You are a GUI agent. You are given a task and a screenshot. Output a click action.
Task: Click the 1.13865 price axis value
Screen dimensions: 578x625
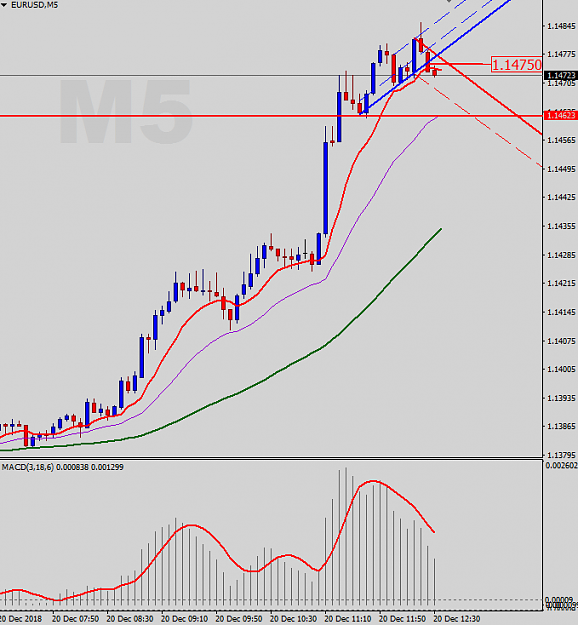tap(562, 426)
